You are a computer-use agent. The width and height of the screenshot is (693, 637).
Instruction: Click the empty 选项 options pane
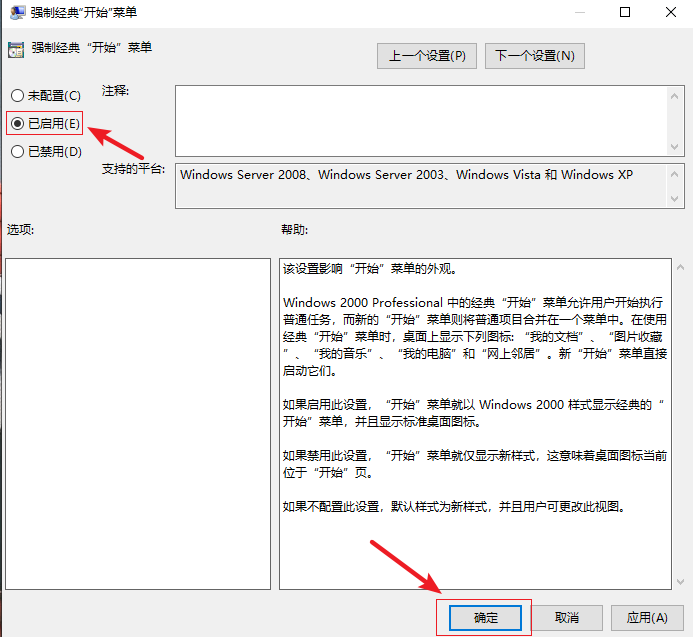(137, 423)
